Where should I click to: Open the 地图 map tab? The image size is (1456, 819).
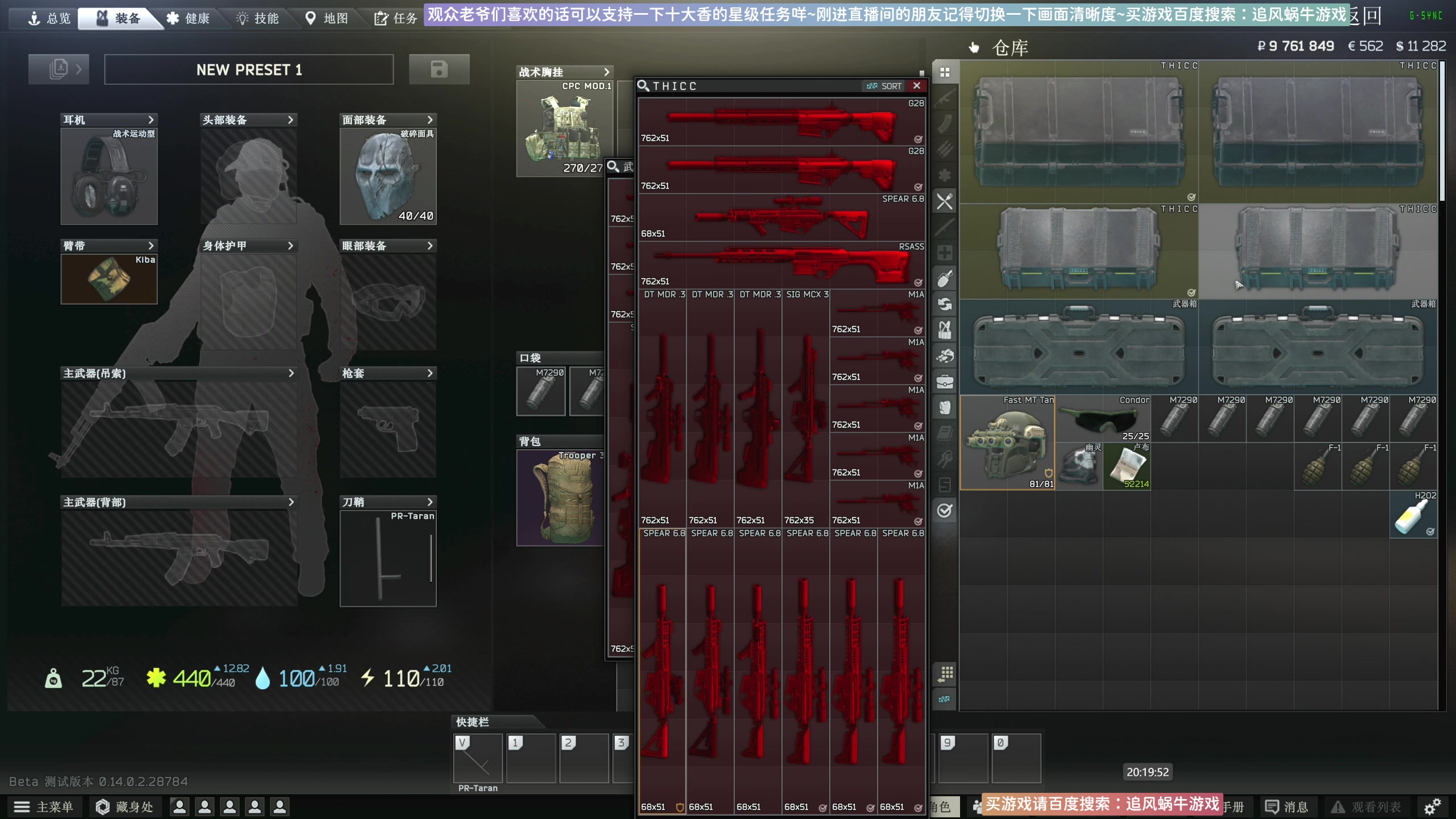[327, 18]
